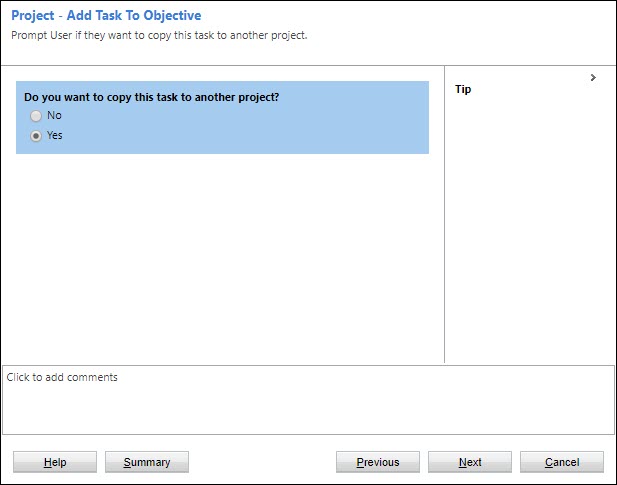Select the "No" radio button circle
This screenshot has width=617, height=485.
[x=37, y=116]
